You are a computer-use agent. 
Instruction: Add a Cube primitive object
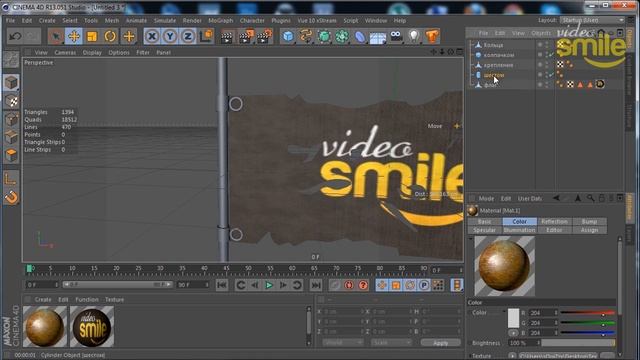[x=288, y=37]
